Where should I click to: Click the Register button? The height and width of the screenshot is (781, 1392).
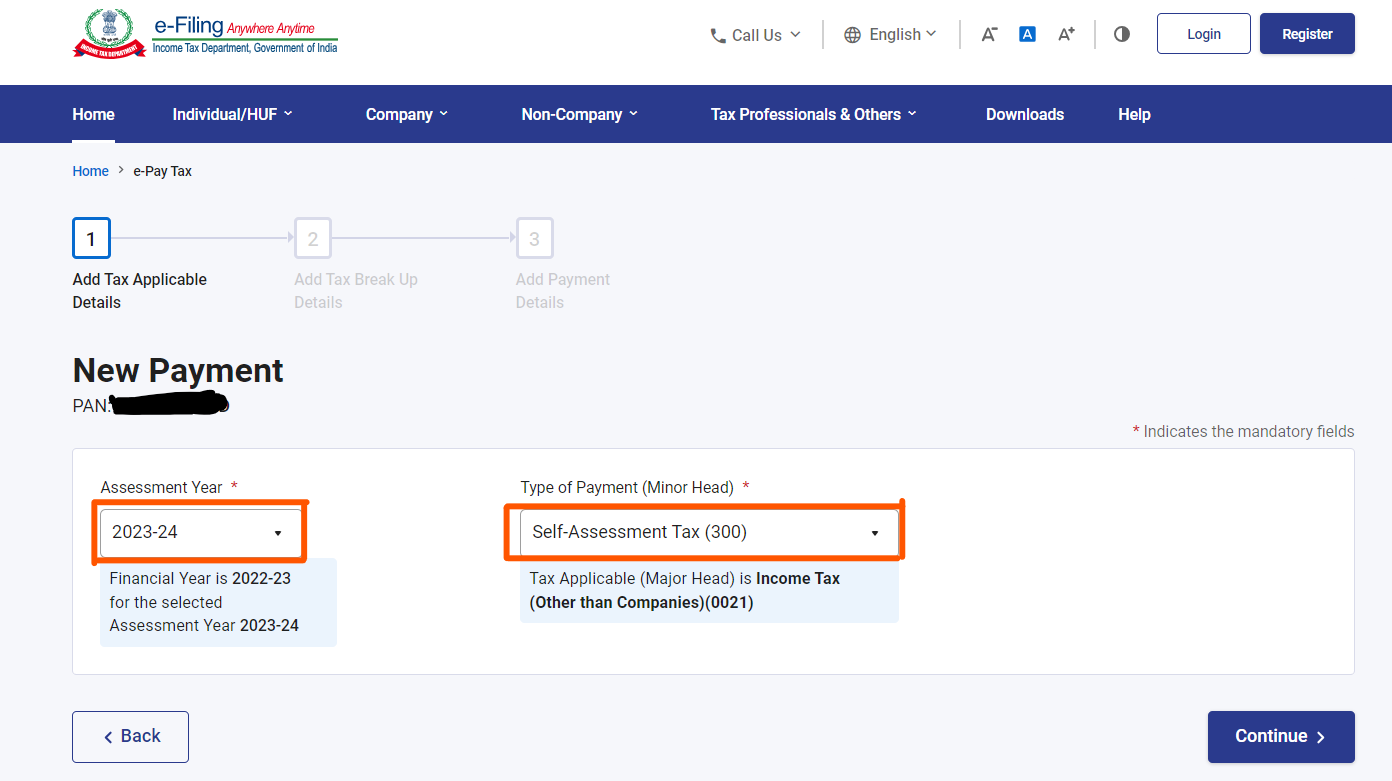1306,34
